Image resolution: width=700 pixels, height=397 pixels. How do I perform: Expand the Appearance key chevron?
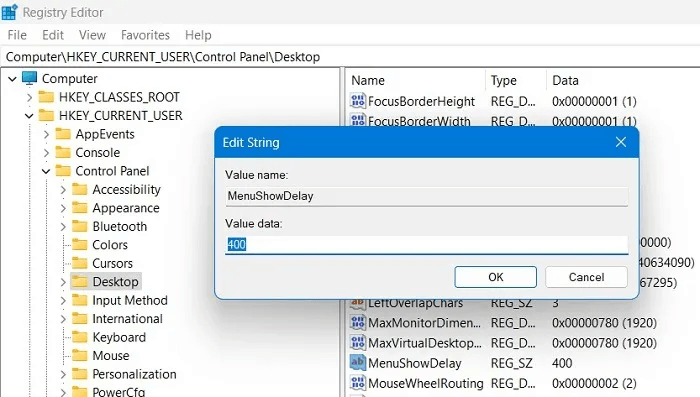tap(63, 209)
